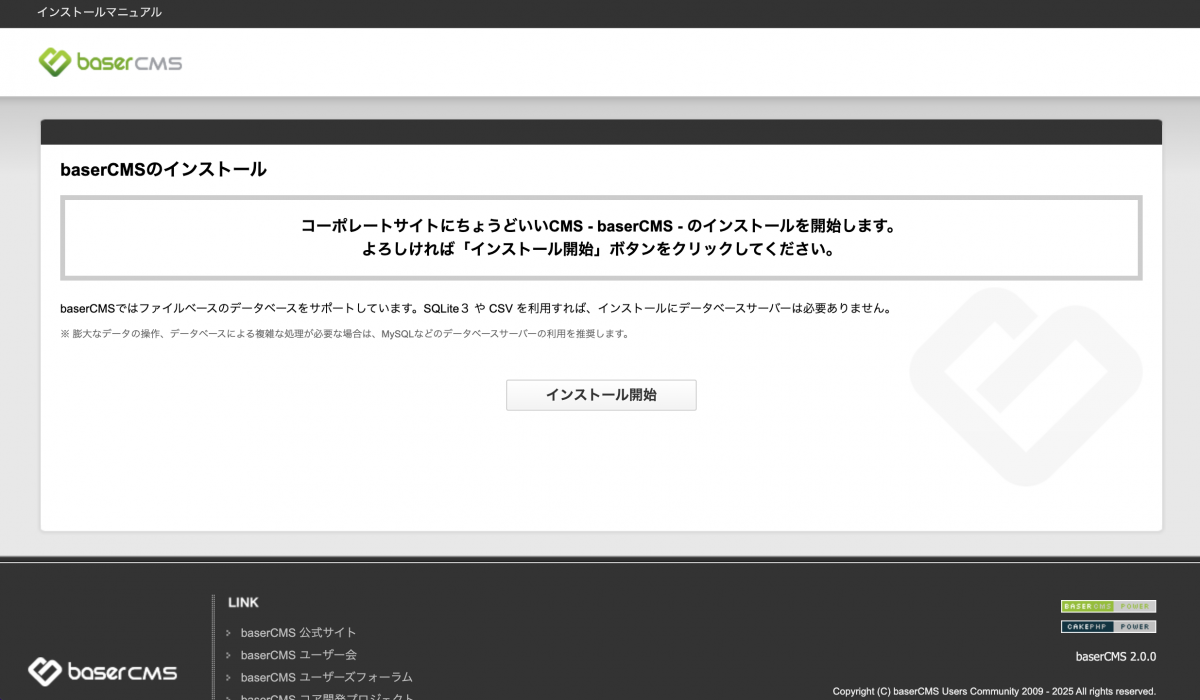The height and width of the screenshot is (700, 1200).
Task: Click the bordered install announcement message box
Action: click(x=600, y=238)
